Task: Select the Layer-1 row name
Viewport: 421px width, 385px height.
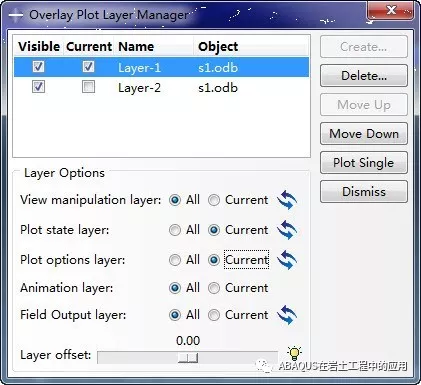Action: coord(139,68)
